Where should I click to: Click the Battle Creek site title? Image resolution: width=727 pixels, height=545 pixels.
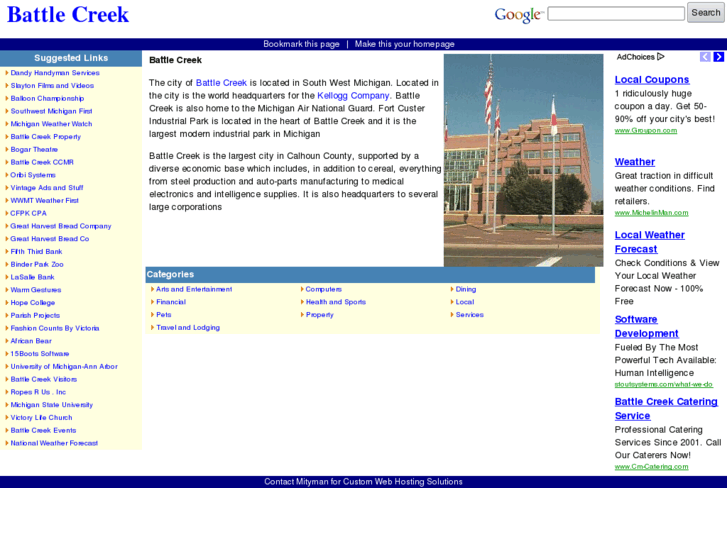[x=68, y=14]
